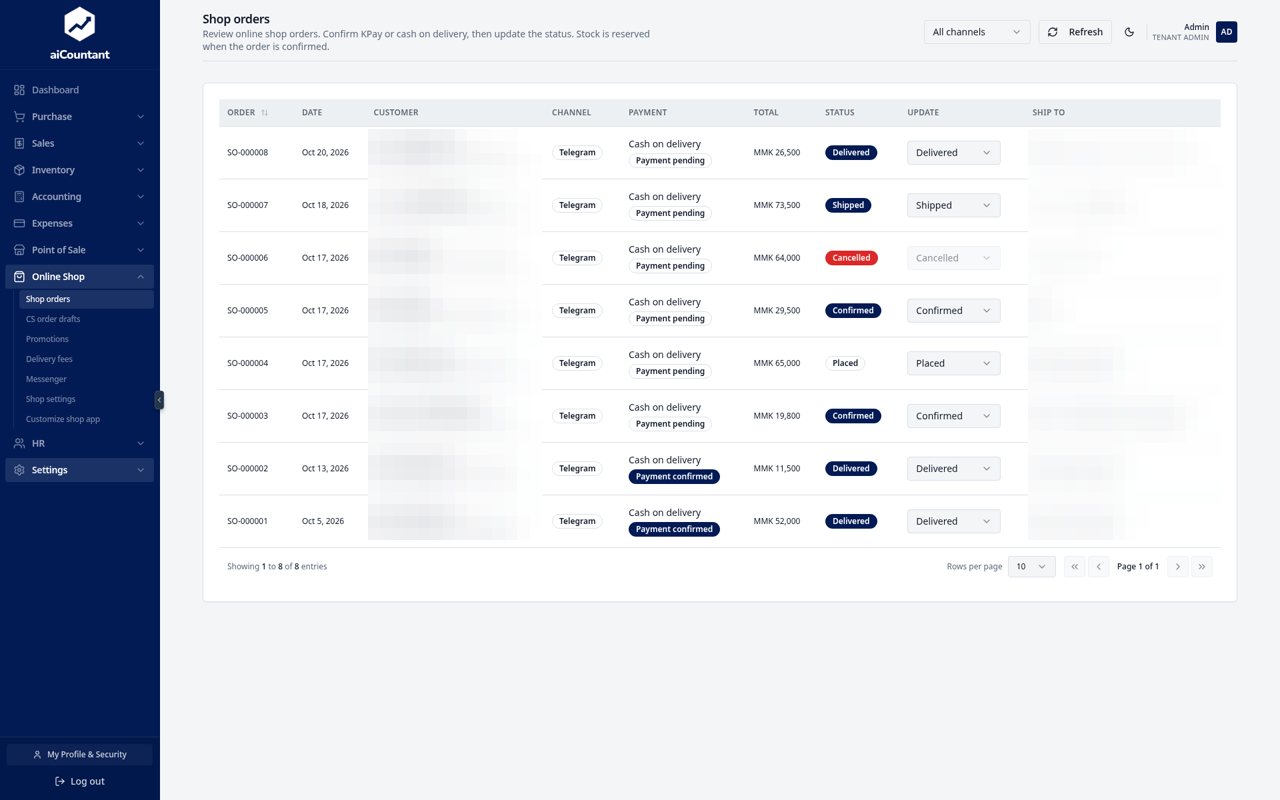
Task: Jump to the last page of orders
Action: coord(1202,567)
